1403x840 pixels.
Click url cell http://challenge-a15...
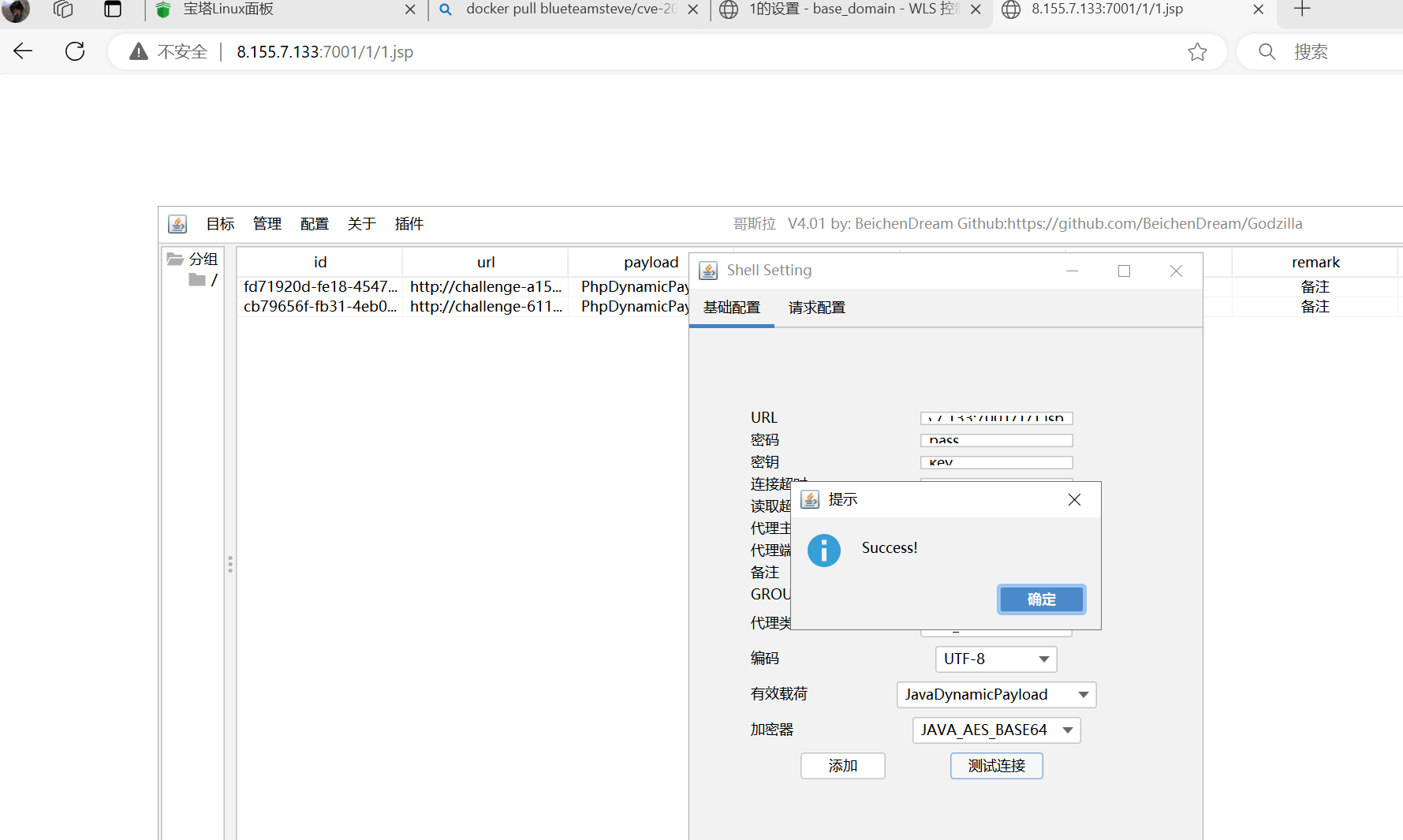pyautogui.click(x=486, y=287)
